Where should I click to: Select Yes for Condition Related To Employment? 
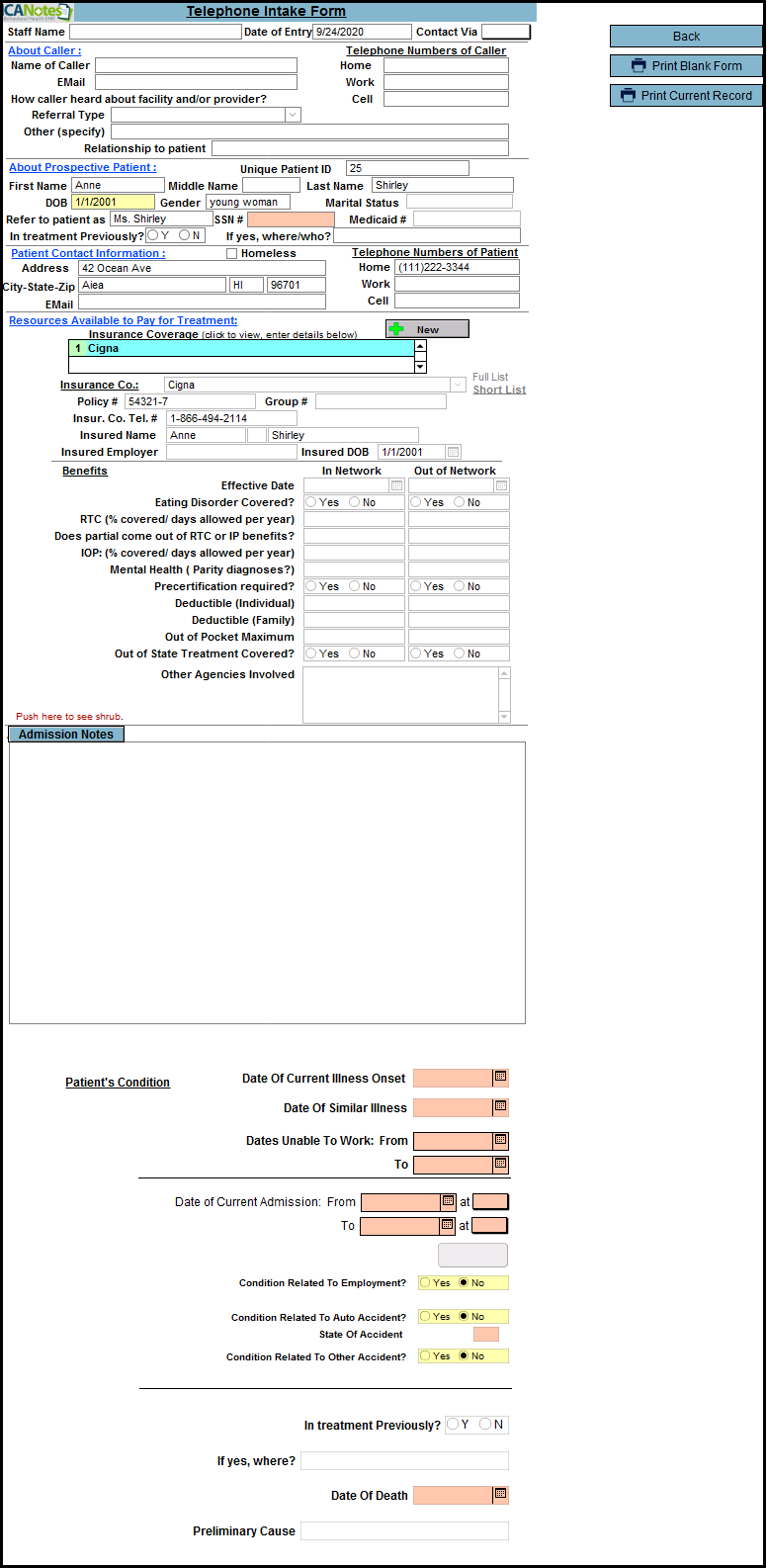click(425, 1283)
